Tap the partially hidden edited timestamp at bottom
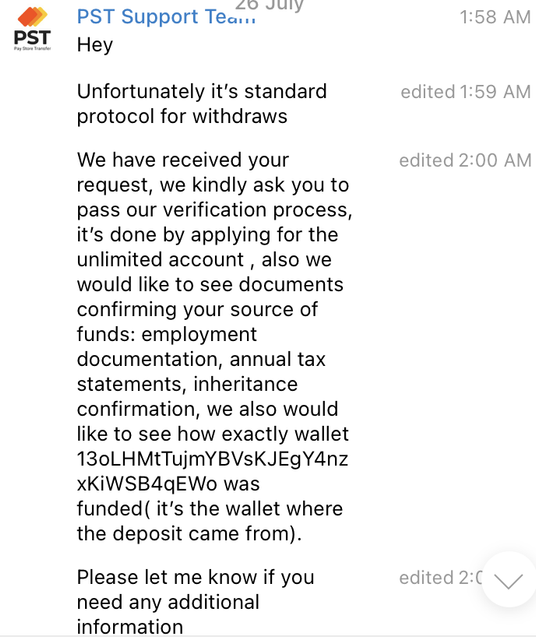Viewport: 536px width, 640px height. pos(440,578)
